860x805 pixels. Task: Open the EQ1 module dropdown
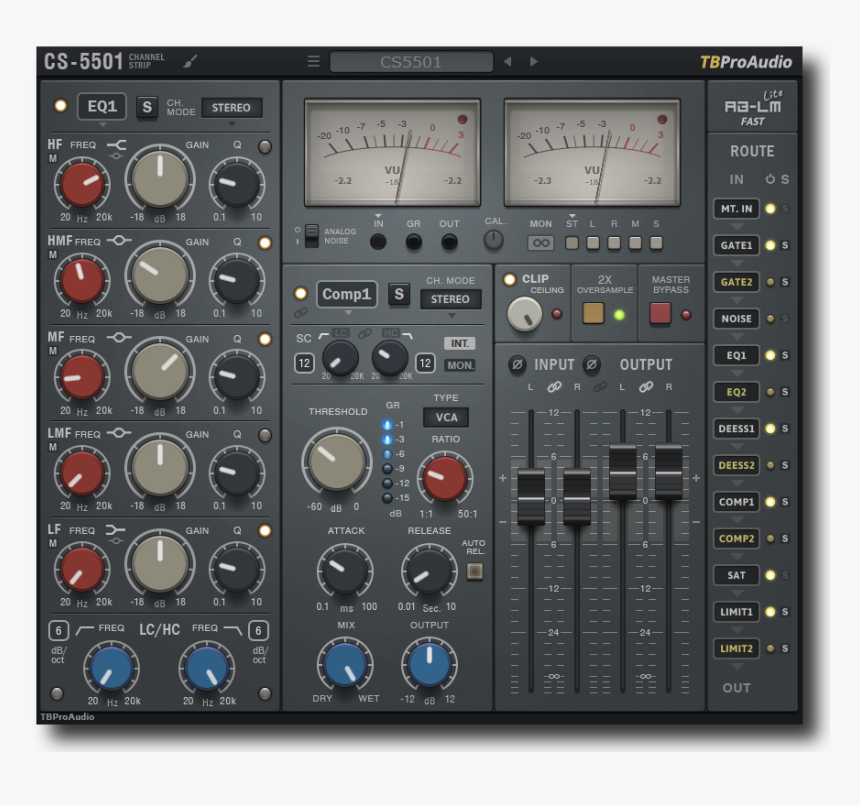[102, 106]
